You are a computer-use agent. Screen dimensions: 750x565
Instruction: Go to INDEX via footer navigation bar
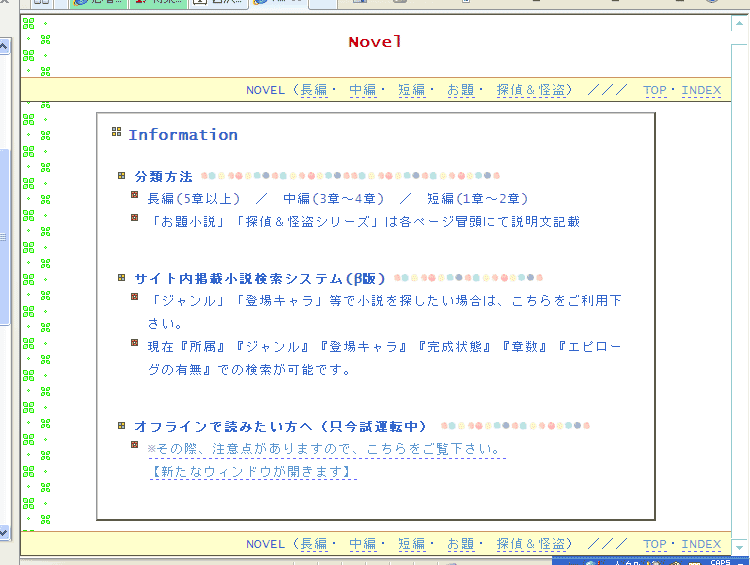[x=701, y=544]
